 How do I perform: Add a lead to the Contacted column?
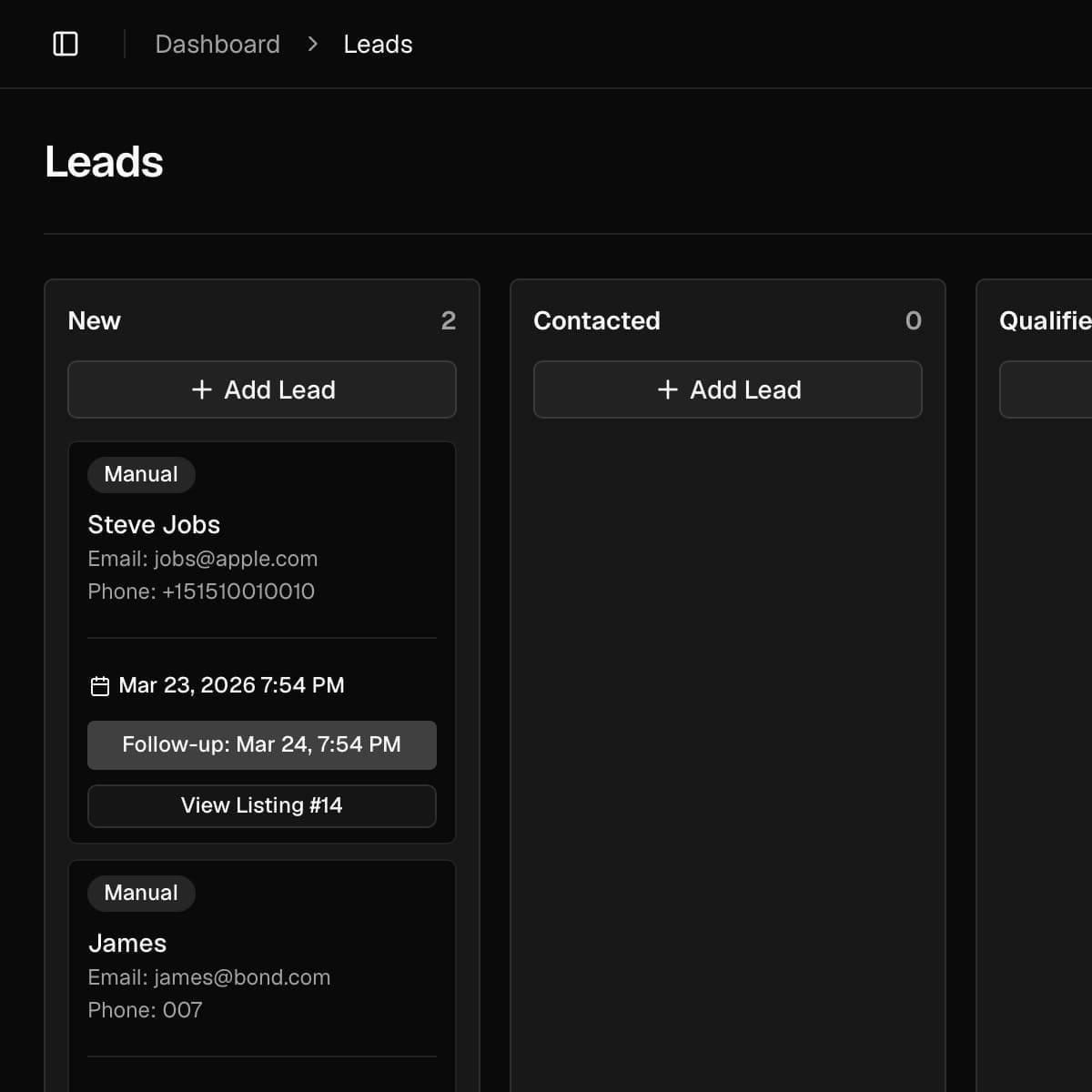[x=728, y=389]
